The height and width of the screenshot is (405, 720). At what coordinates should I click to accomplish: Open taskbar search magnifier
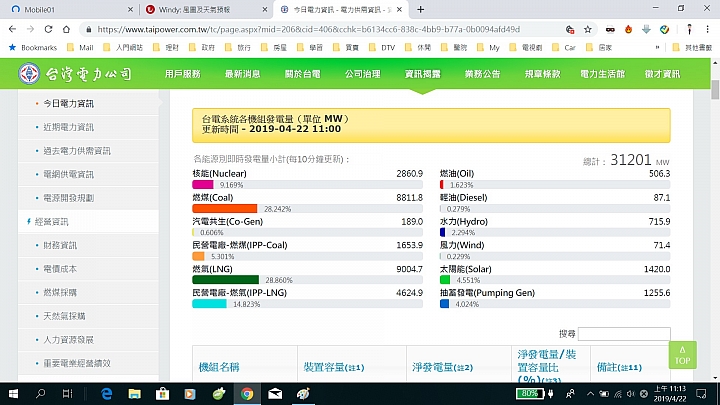[x=40, y=394]
